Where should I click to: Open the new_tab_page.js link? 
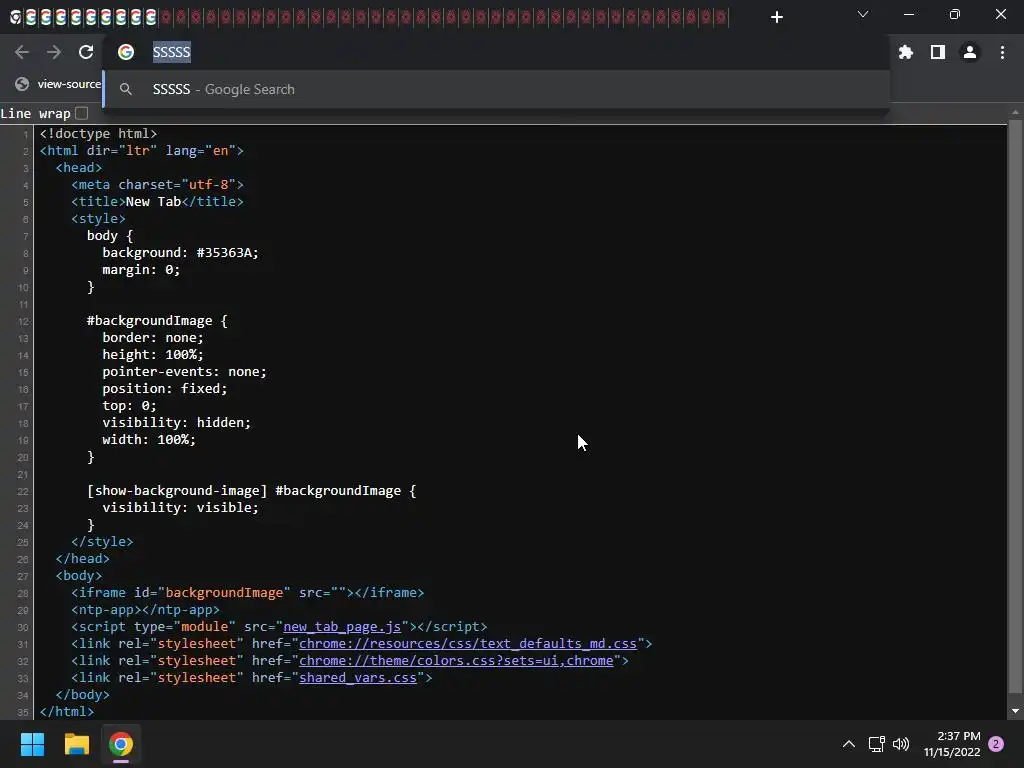tap(342, 627)
